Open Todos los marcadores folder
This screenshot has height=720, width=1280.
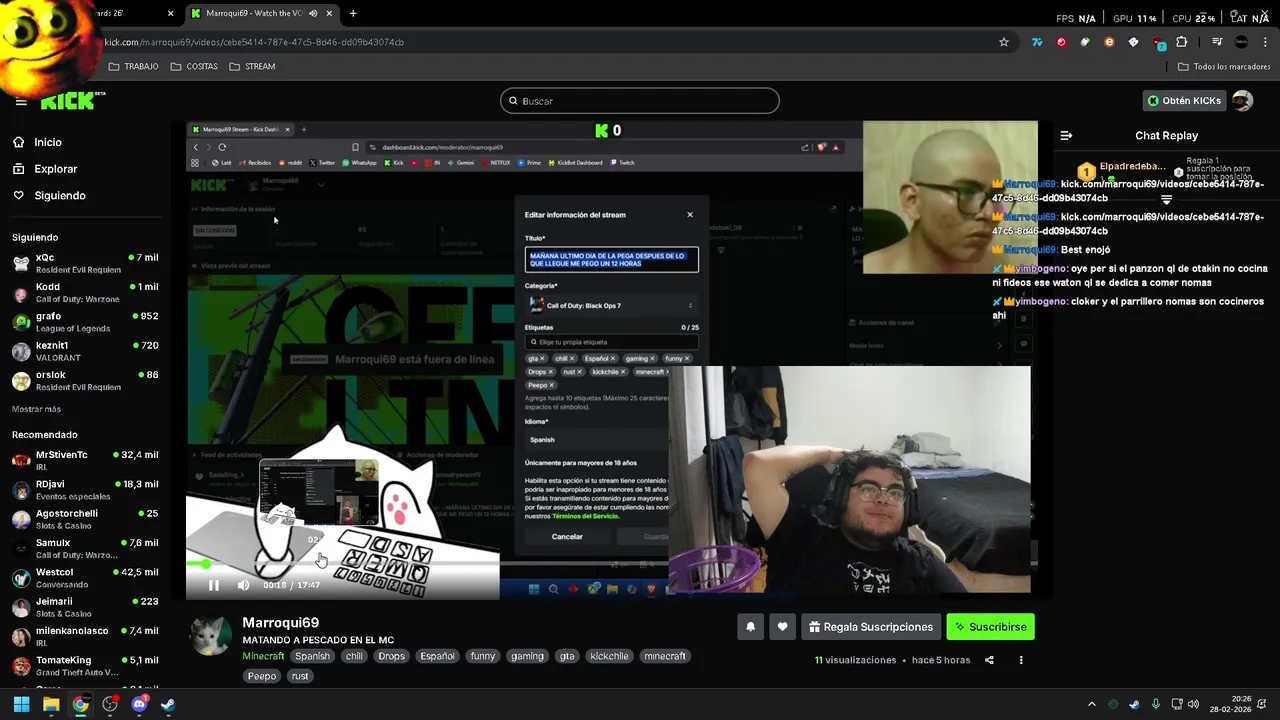coord(1224,66)
